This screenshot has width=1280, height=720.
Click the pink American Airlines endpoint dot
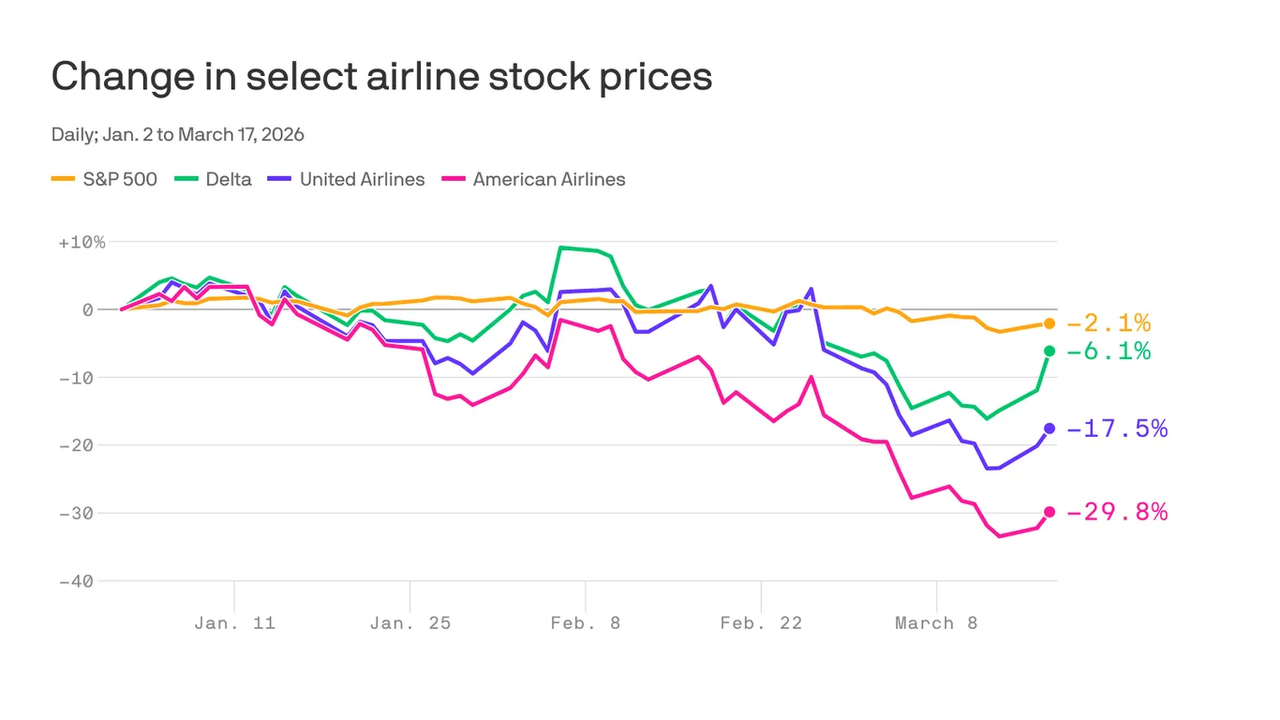point(1049,512)
